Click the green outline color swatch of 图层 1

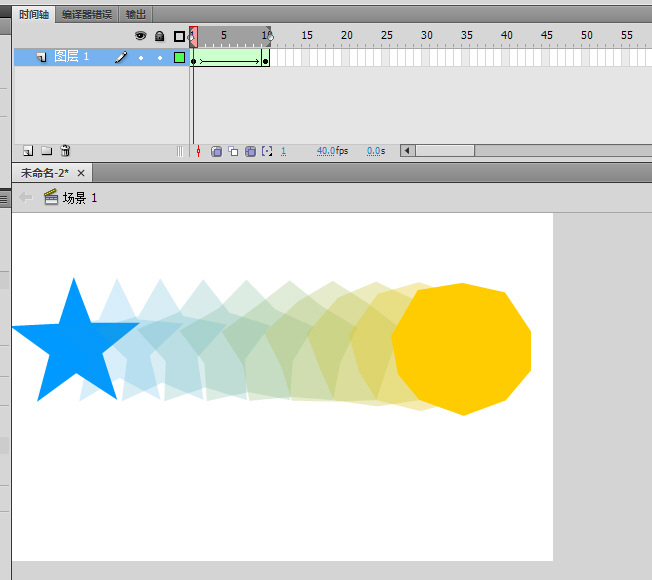click(179, 58)
